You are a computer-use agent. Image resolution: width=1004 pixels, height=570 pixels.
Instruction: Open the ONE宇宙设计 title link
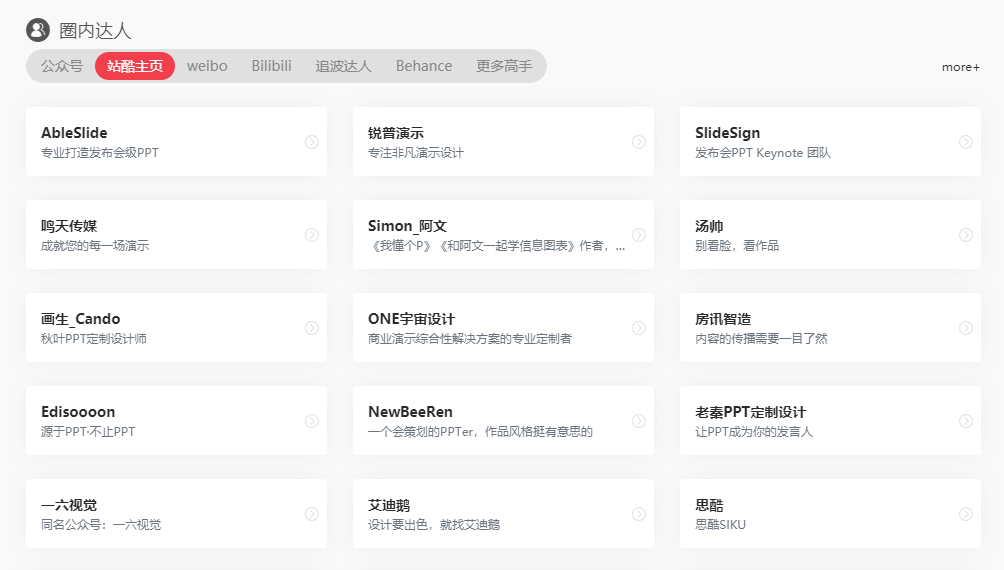[411, 319]
